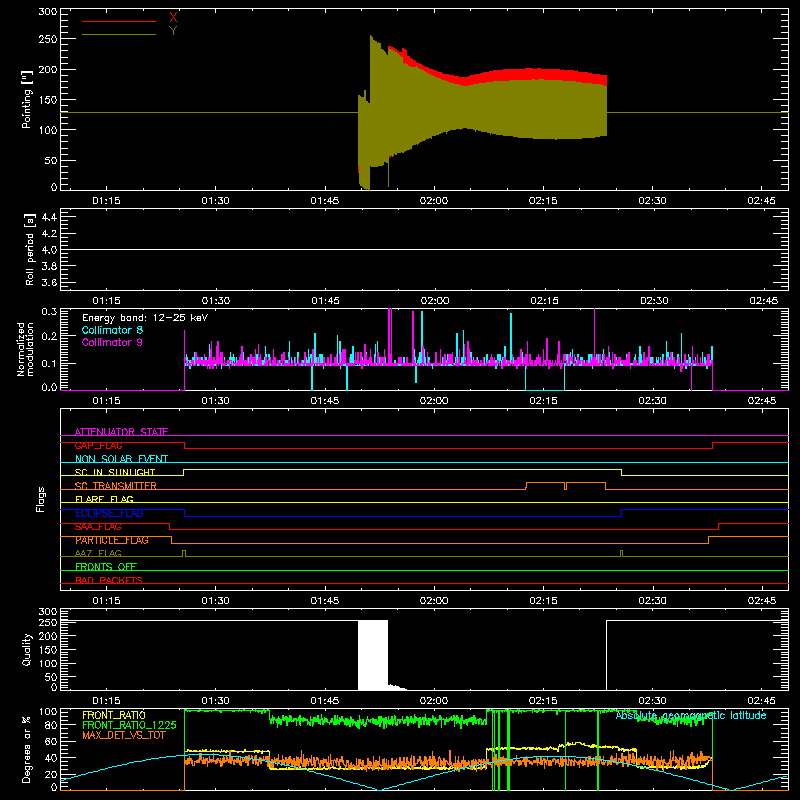Select the olive Y legend label
Image resolution: width=800 pixels, height=800 pixels.
tap(173, 31)
